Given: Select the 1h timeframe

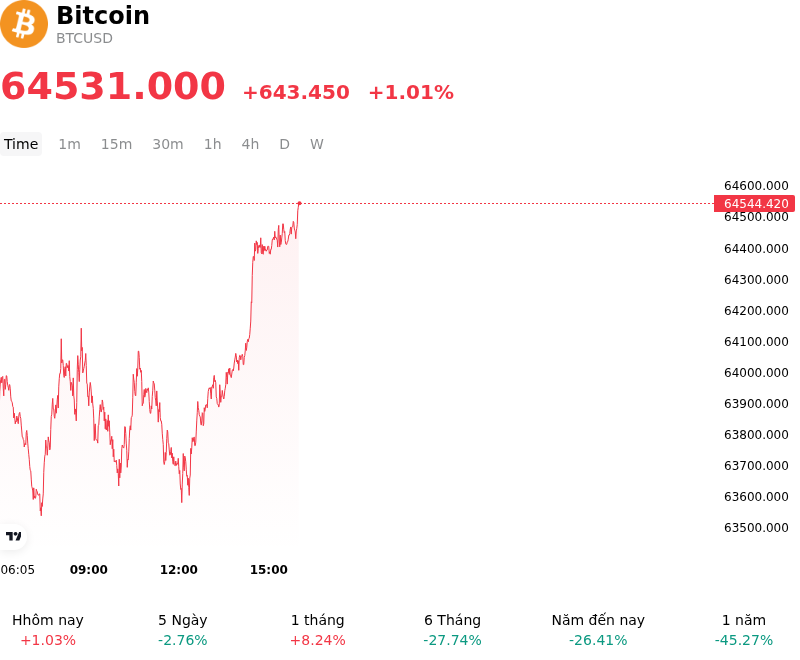Looking at the screenshot, I should coord(213,144).
